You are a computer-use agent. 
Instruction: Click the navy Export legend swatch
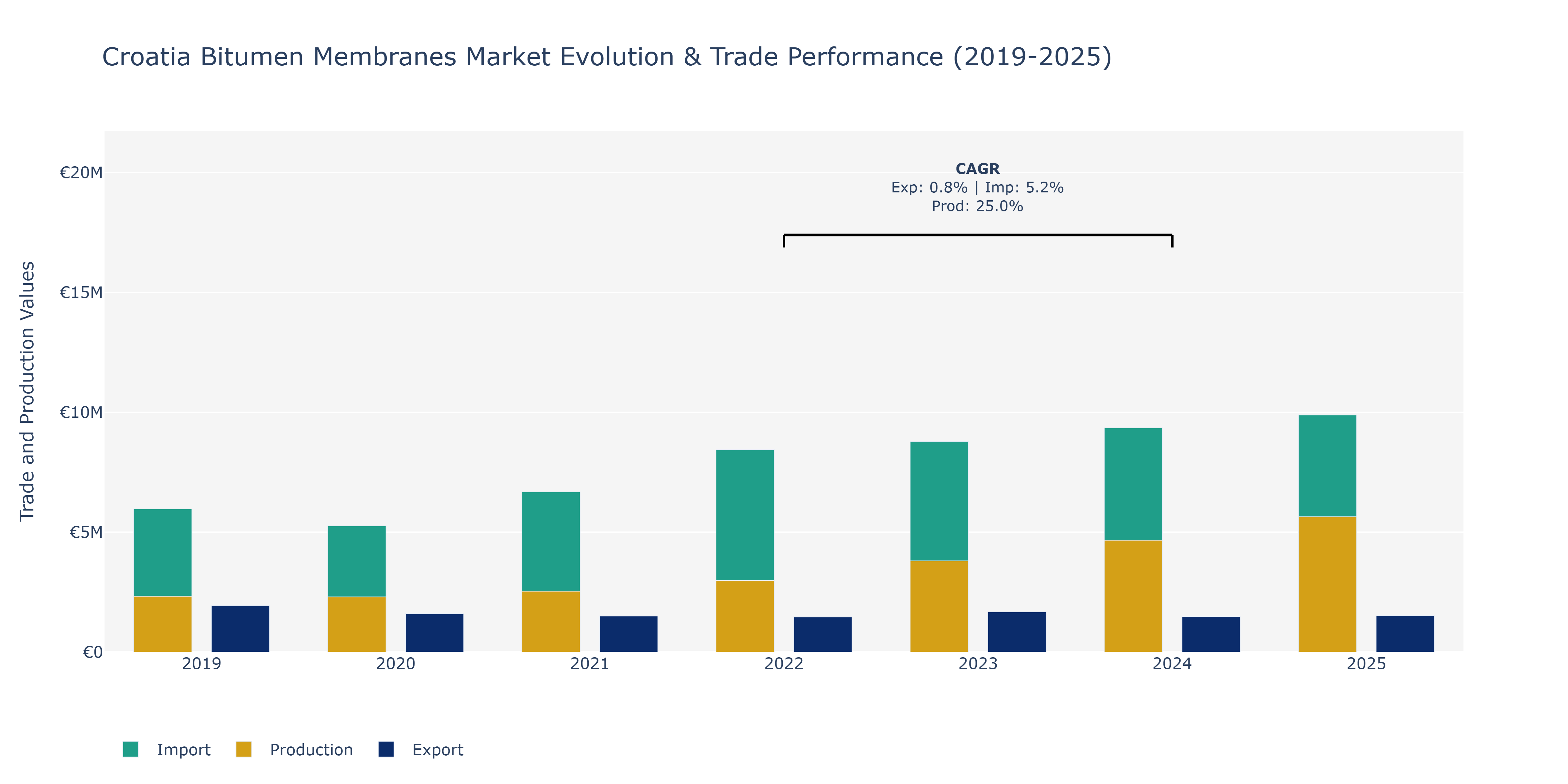(386, 749)
